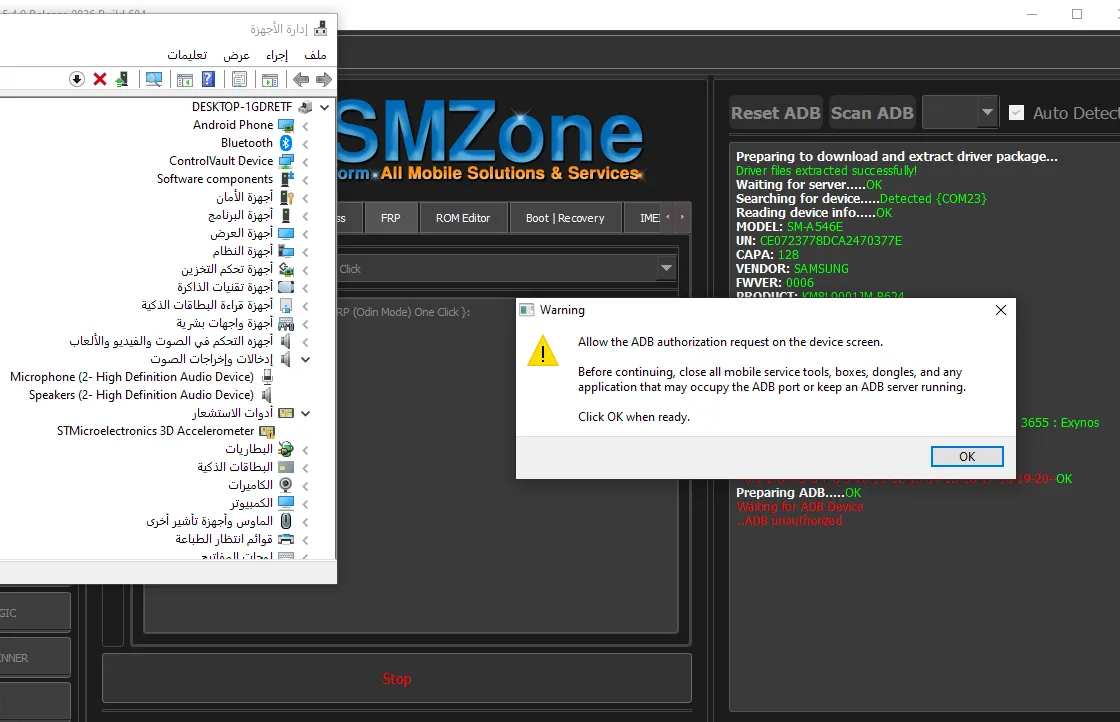The width and height of the screenshot is (1120, 722).
Task: Click the blue help question mark icon
Action: point(208,79)
